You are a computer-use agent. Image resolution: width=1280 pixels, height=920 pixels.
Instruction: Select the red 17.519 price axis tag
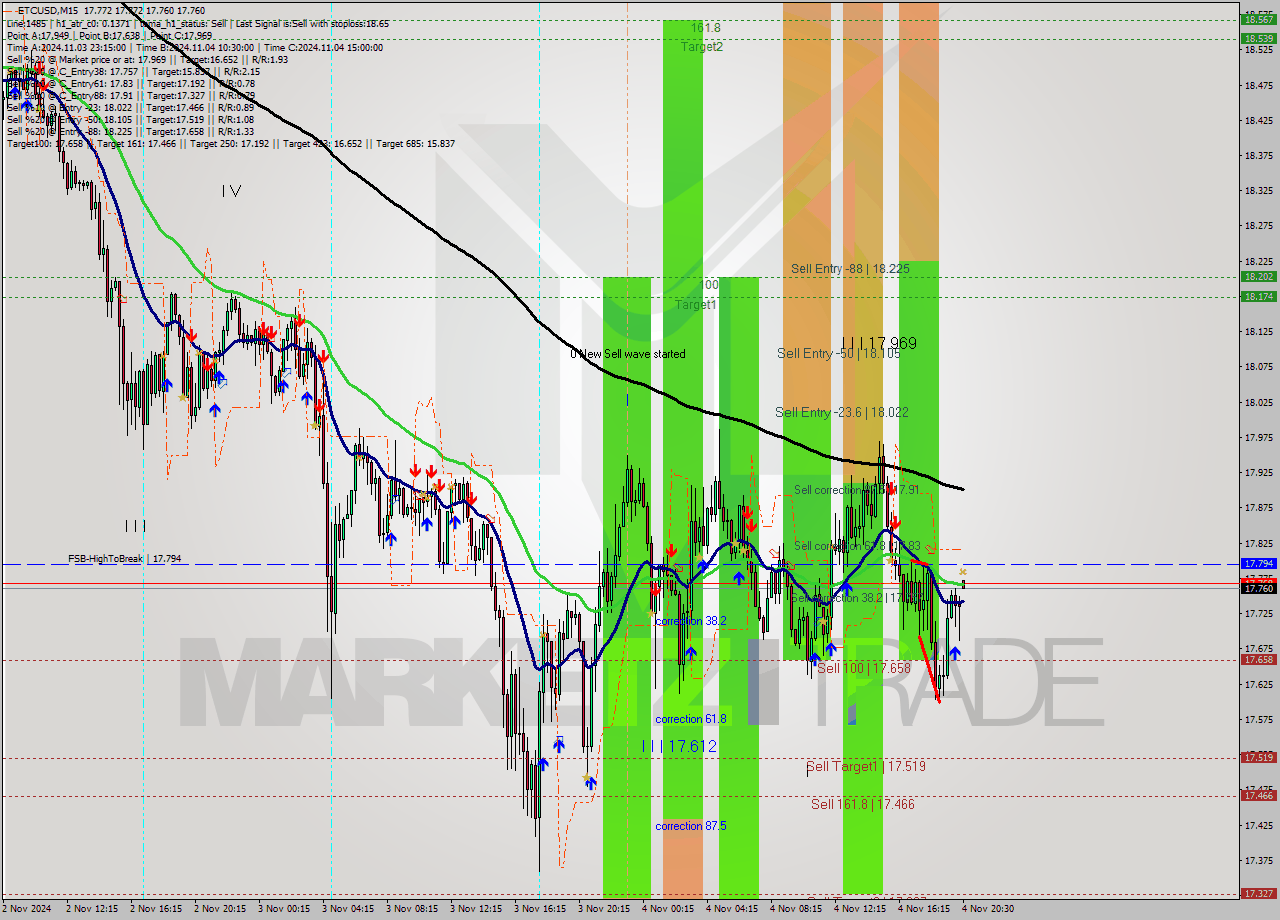1257,758
